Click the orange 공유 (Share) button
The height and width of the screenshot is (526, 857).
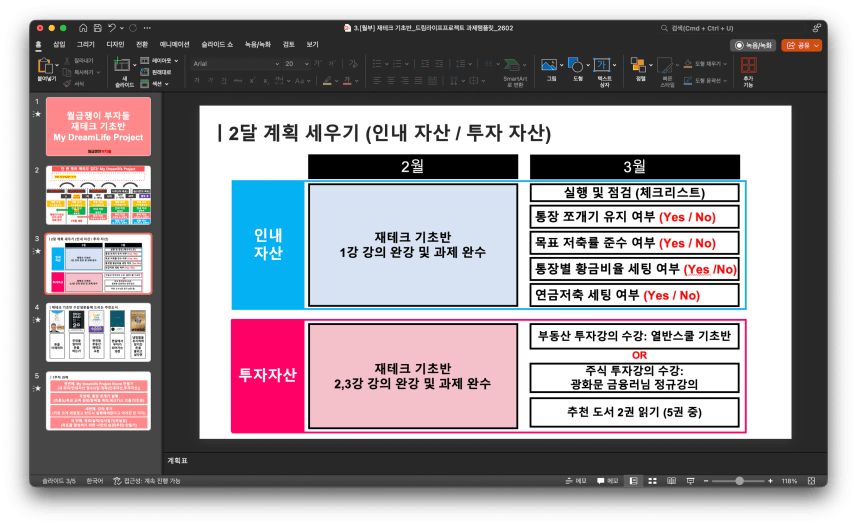(x=802, y=45)
